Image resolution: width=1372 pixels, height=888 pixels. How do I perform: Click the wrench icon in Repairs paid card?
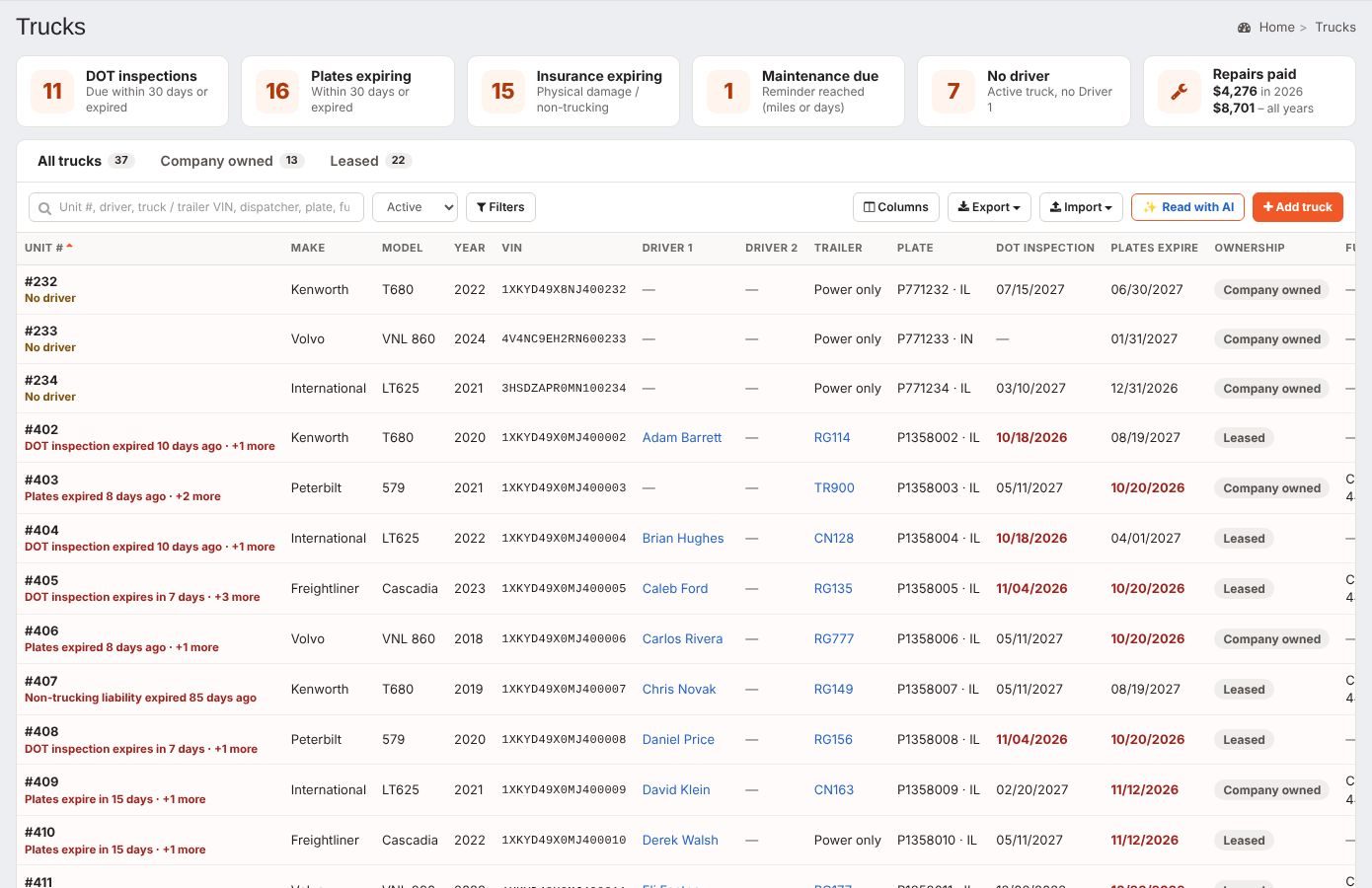pos(1179,92)
